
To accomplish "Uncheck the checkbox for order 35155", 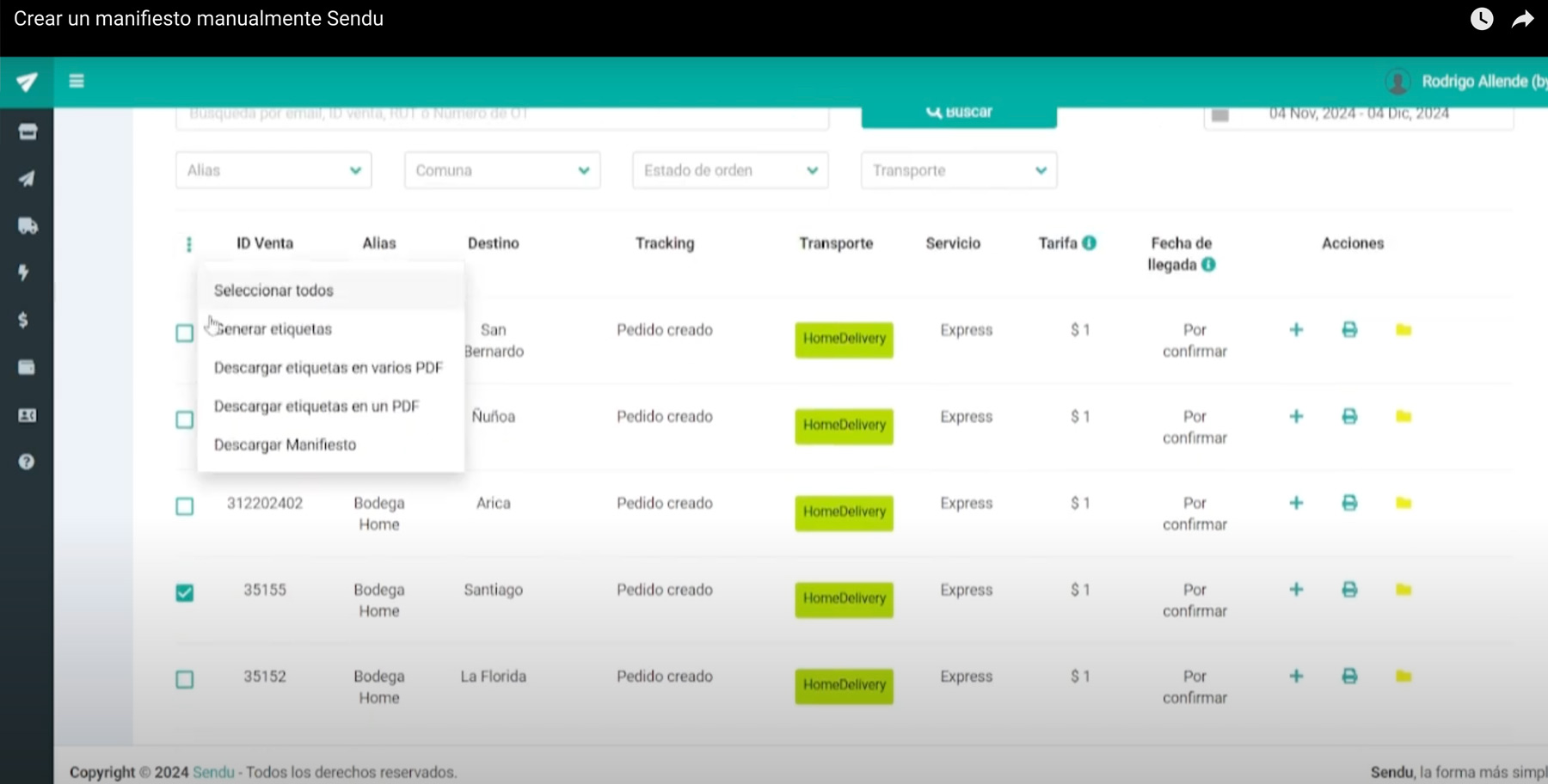I will coord(185,592).
